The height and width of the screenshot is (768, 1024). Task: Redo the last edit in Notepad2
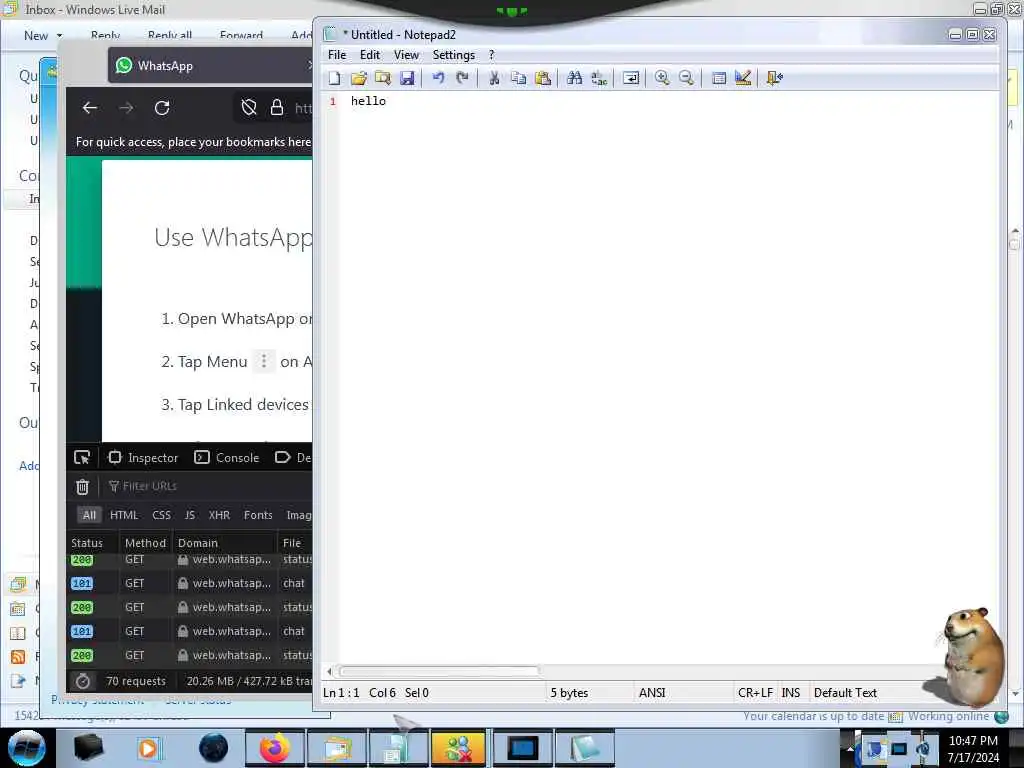[462, 78]
